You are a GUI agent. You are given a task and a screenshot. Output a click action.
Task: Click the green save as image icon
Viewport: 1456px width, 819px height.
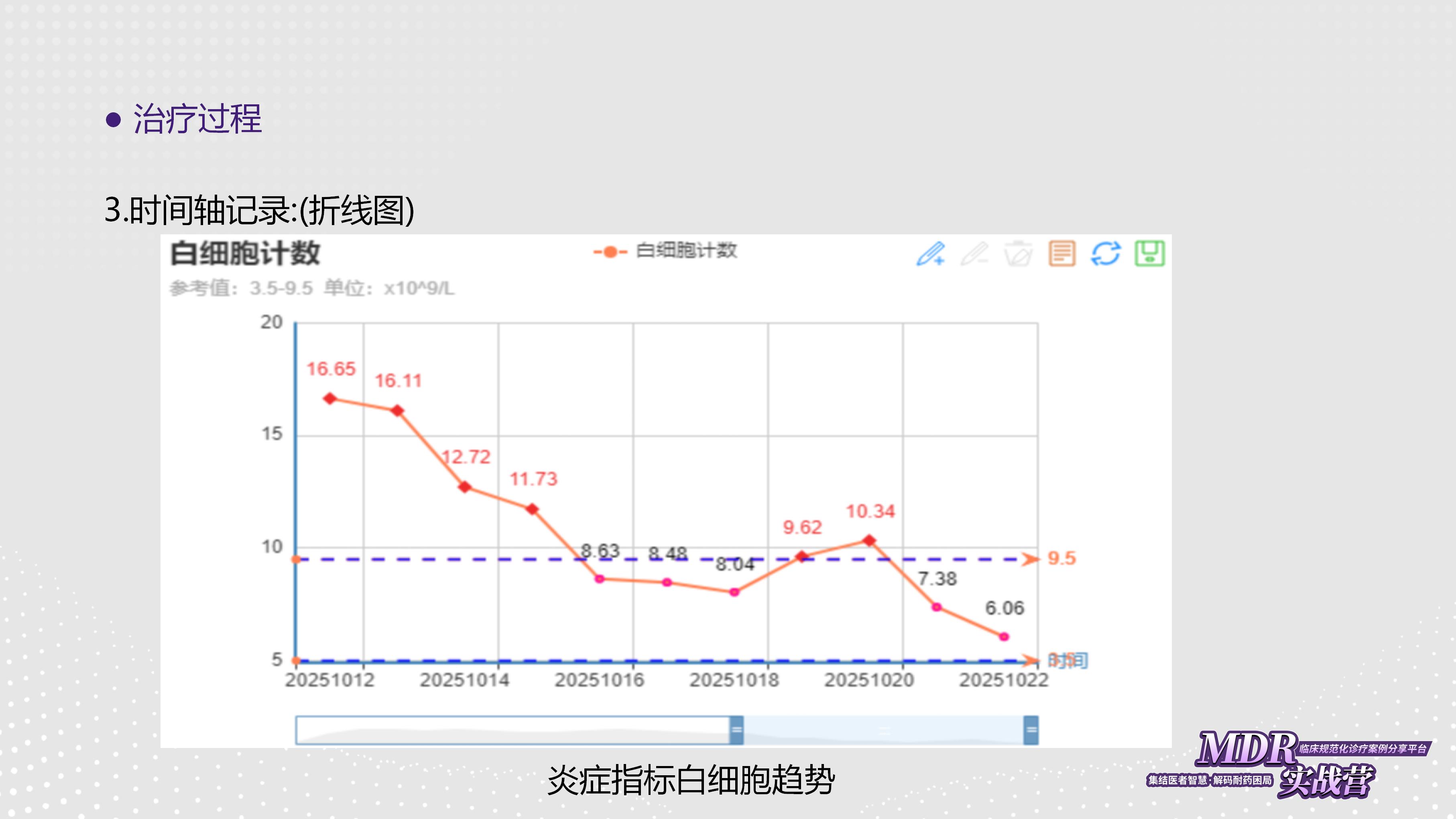click(1150, 253)
